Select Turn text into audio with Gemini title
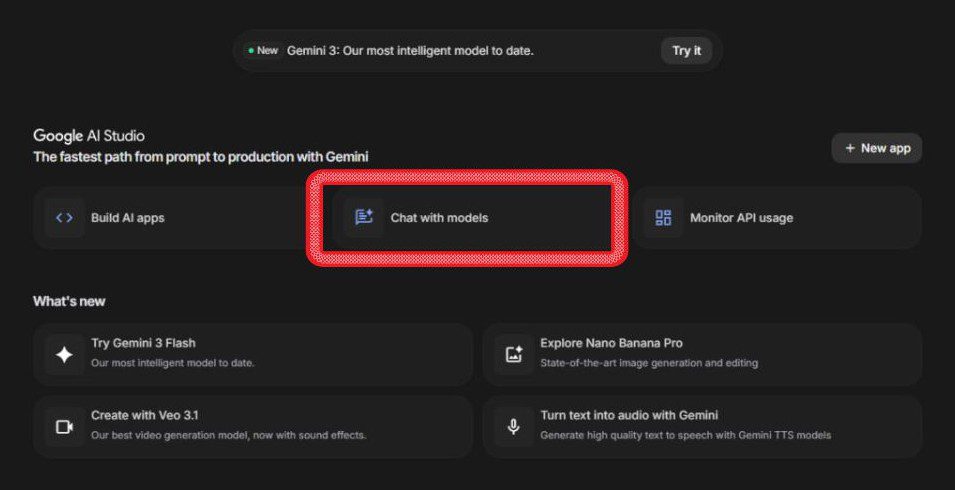Screen dimensions: 955x490 point(629,415)
